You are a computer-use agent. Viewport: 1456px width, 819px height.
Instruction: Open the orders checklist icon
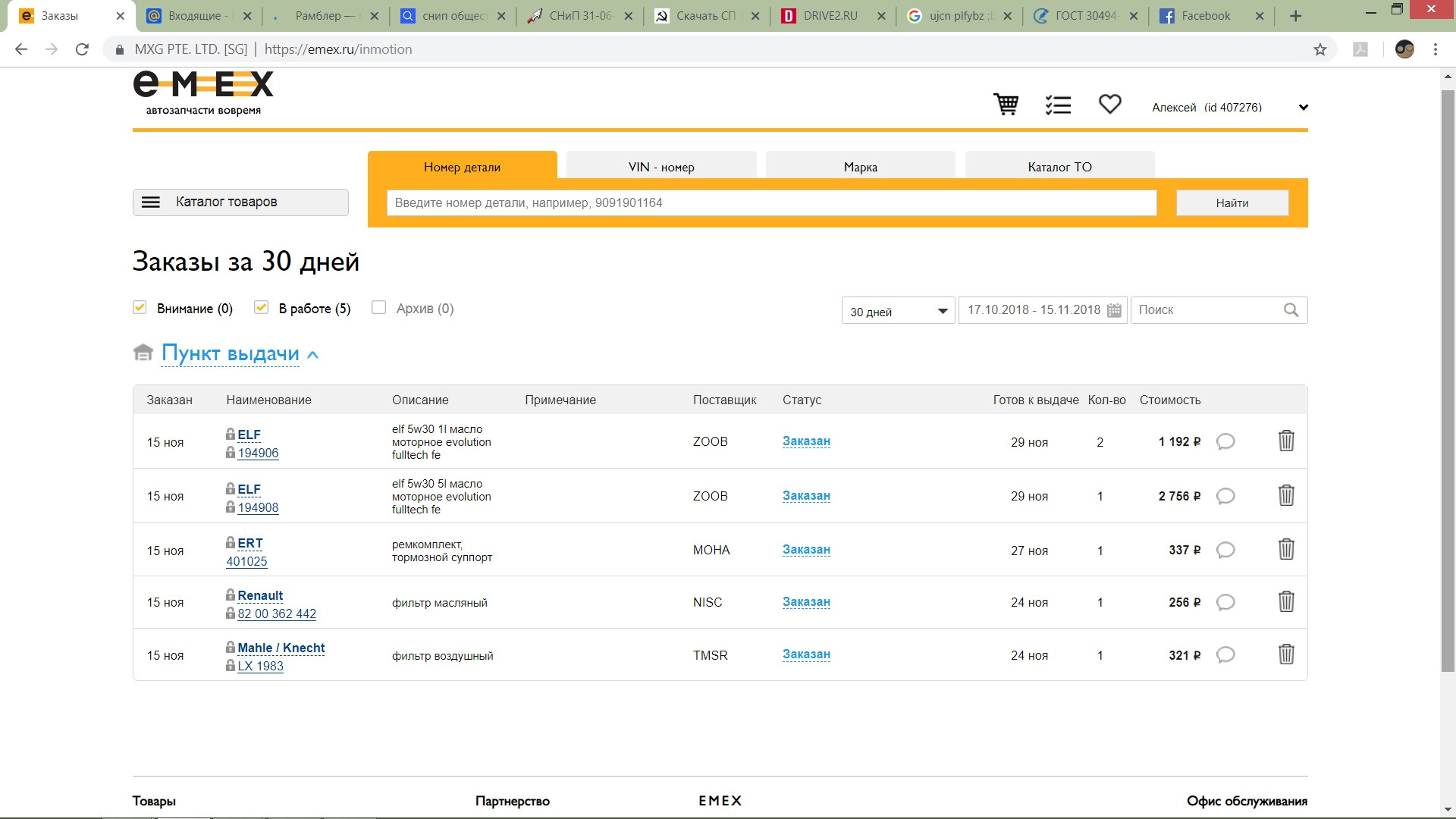click(x=1058, y=105)
